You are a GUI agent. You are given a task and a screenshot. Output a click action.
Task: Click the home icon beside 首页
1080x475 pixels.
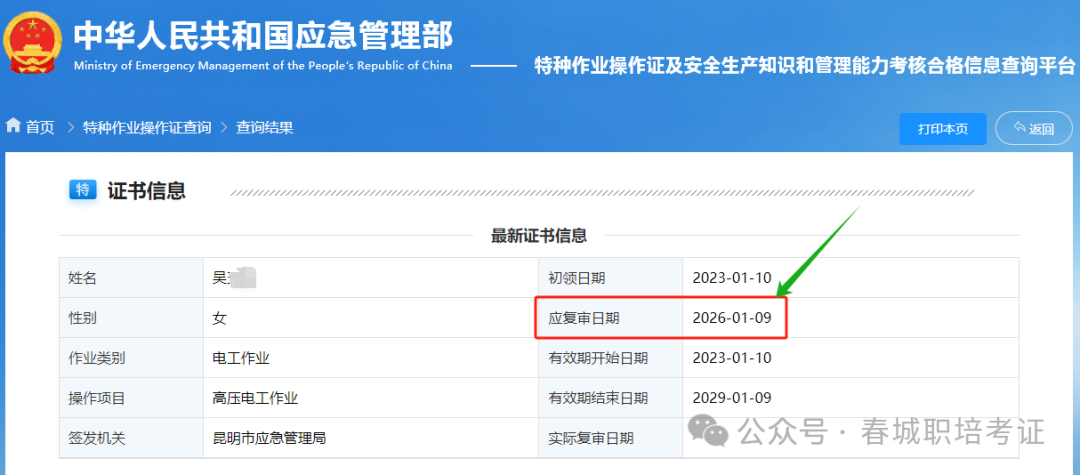pyautogui.click(x=12, y=127)
